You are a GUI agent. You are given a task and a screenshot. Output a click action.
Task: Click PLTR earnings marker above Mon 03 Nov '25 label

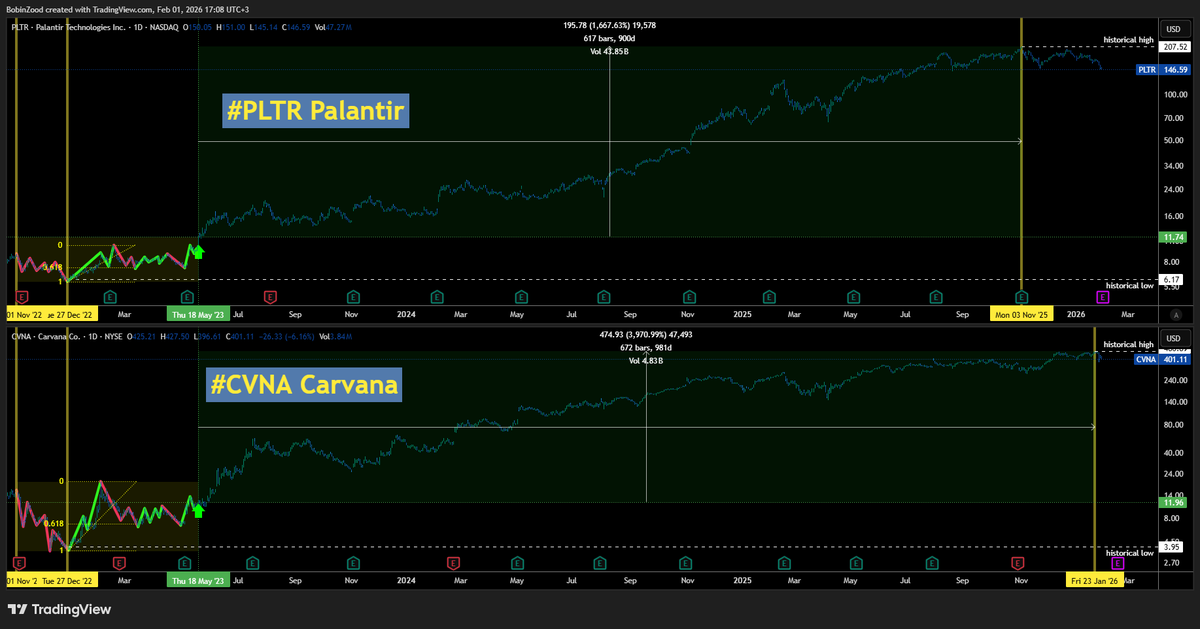coord(1021,297)
